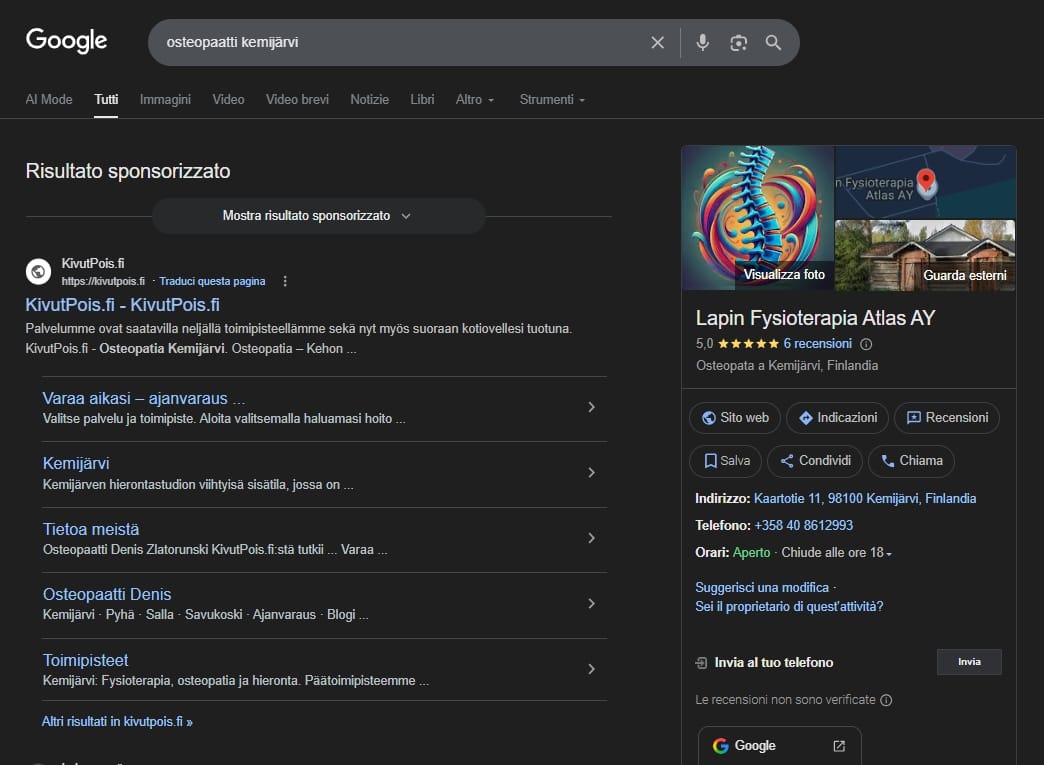Click the Sito web button

734,418
